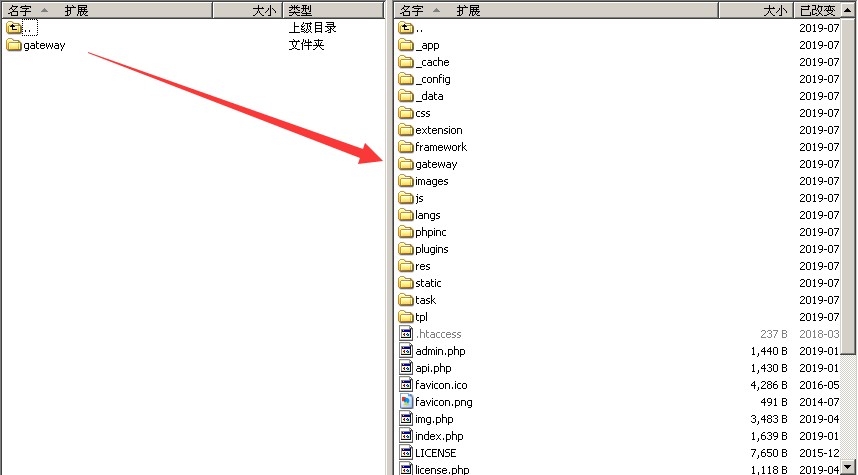The image size is (858, 475).
Task: Select the langs folder icon
Action: [405, 215]
